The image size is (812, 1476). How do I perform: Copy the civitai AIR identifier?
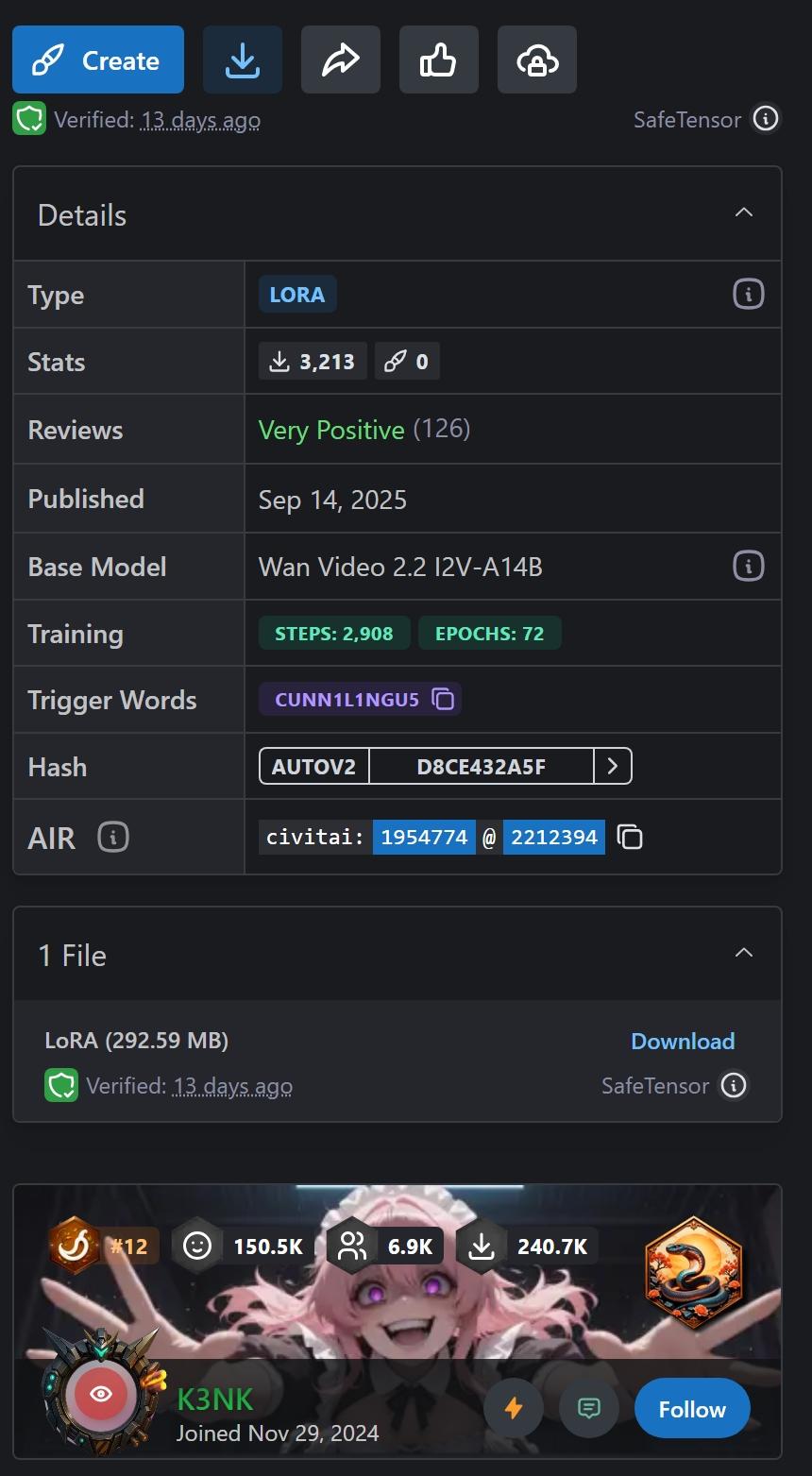[x=630, y=837]
